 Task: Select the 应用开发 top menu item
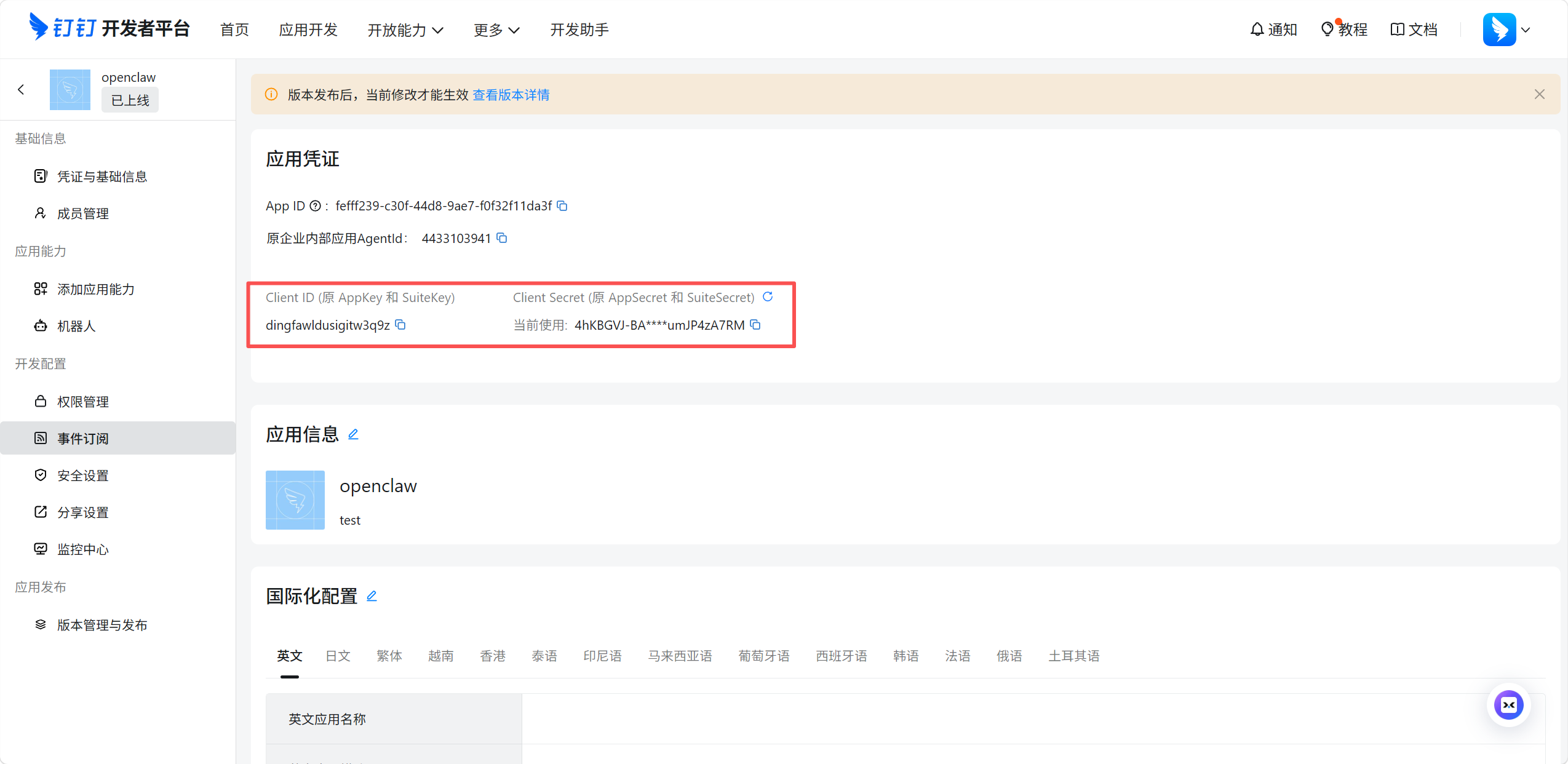click(308, 30)
